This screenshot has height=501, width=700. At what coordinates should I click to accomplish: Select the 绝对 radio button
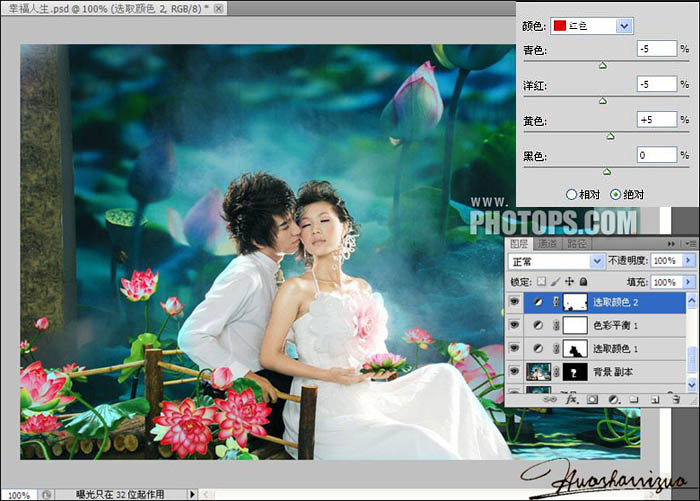point(615,194)
